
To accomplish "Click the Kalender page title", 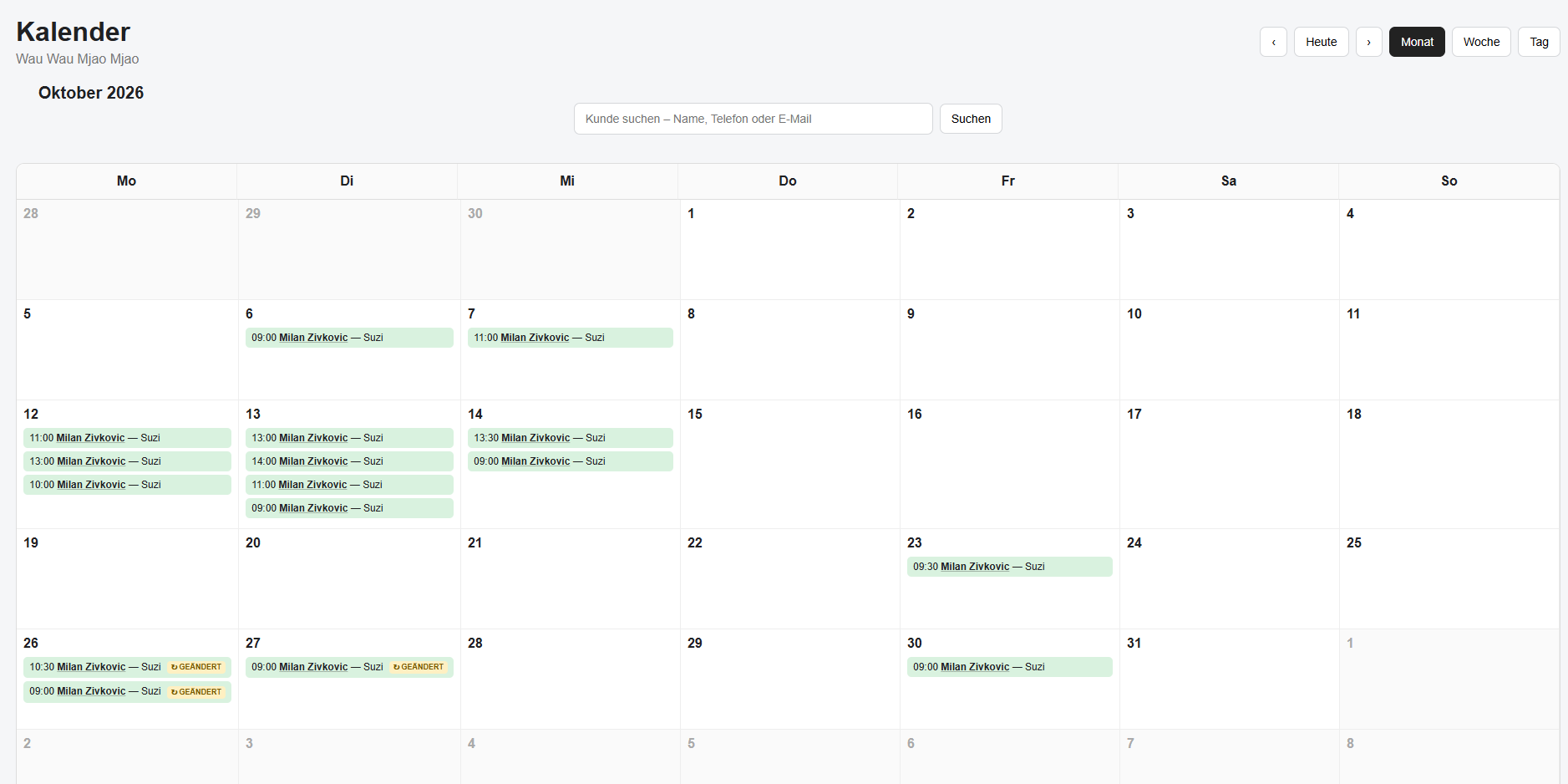I will click(x=74, y=32).
